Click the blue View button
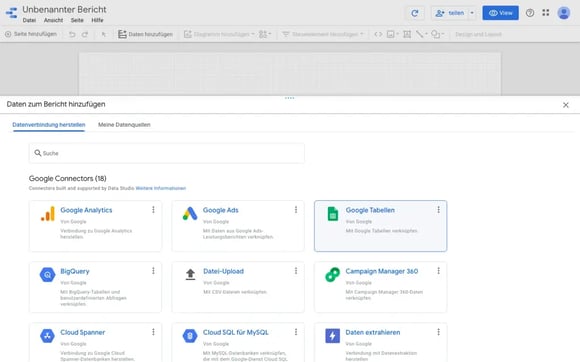 point(500,13)
